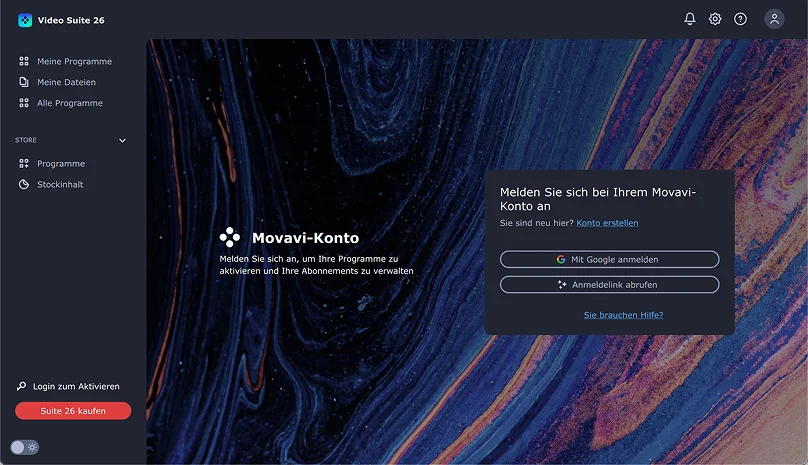Open Meine Programme in sidebar
808x465 pixels.
[72, 61]
